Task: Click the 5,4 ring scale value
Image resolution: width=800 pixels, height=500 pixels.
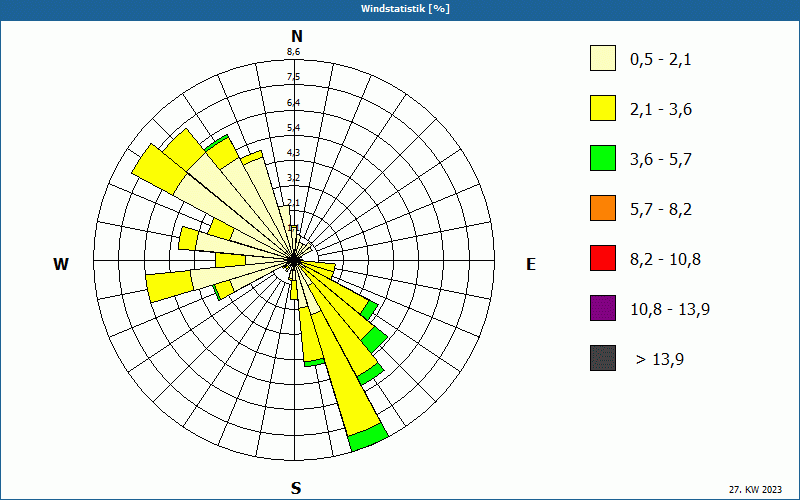Action: click(293, 128)
